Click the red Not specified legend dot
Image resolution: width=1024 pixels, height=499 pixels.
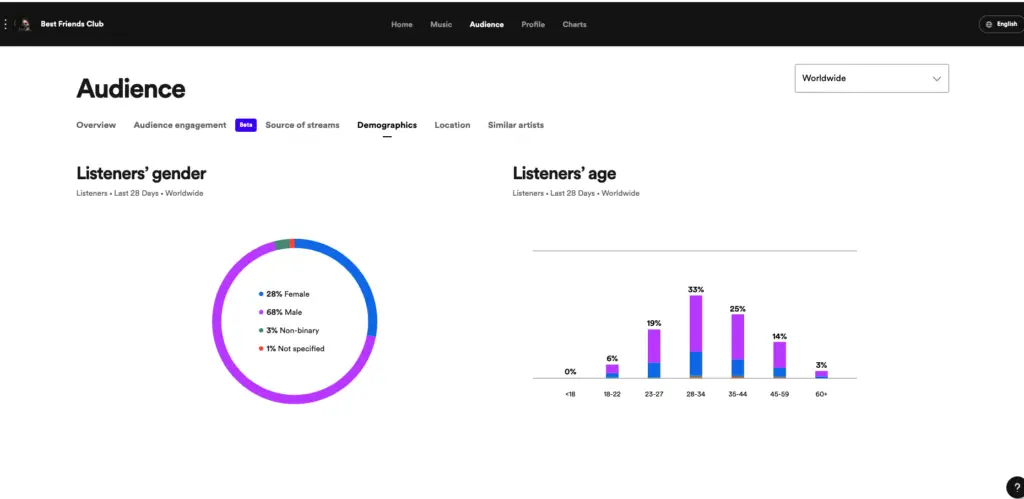tap(261, 349)
